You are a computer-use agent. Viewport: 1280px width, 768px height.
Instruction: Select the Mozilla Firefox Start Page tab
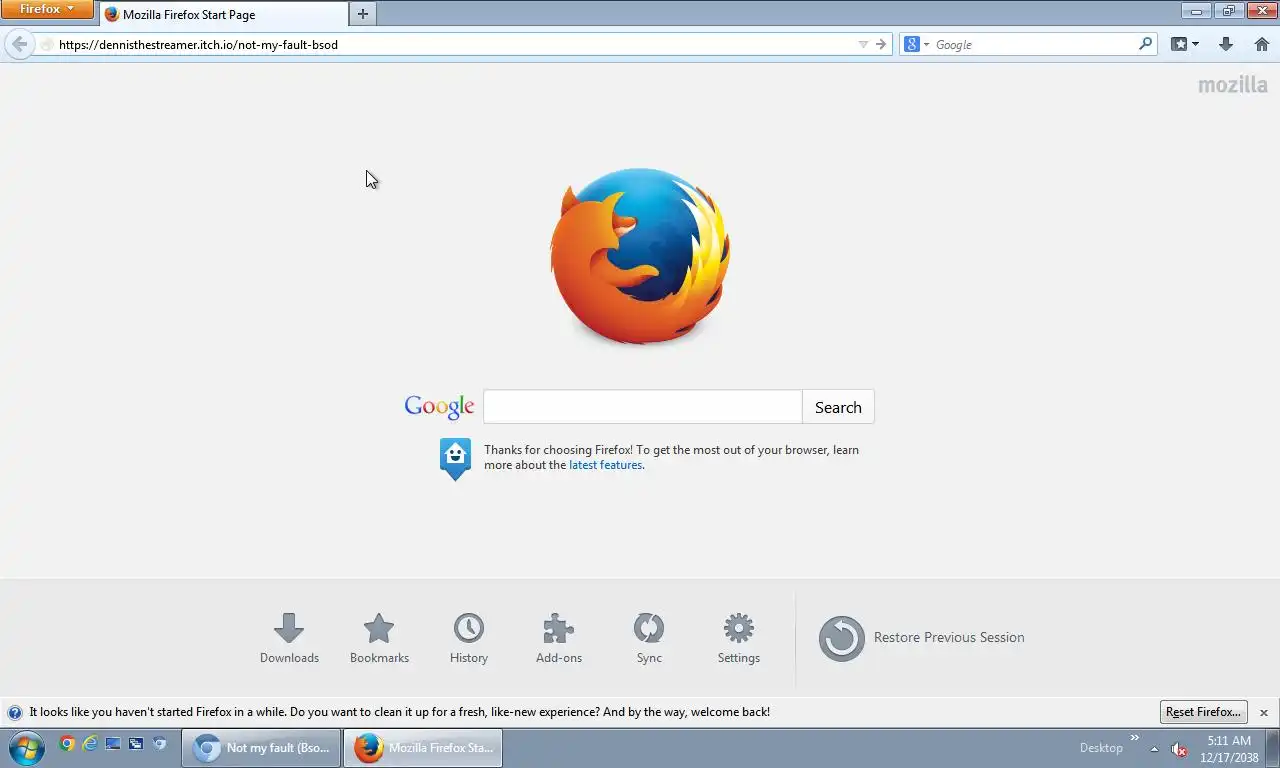pos(223,14)
